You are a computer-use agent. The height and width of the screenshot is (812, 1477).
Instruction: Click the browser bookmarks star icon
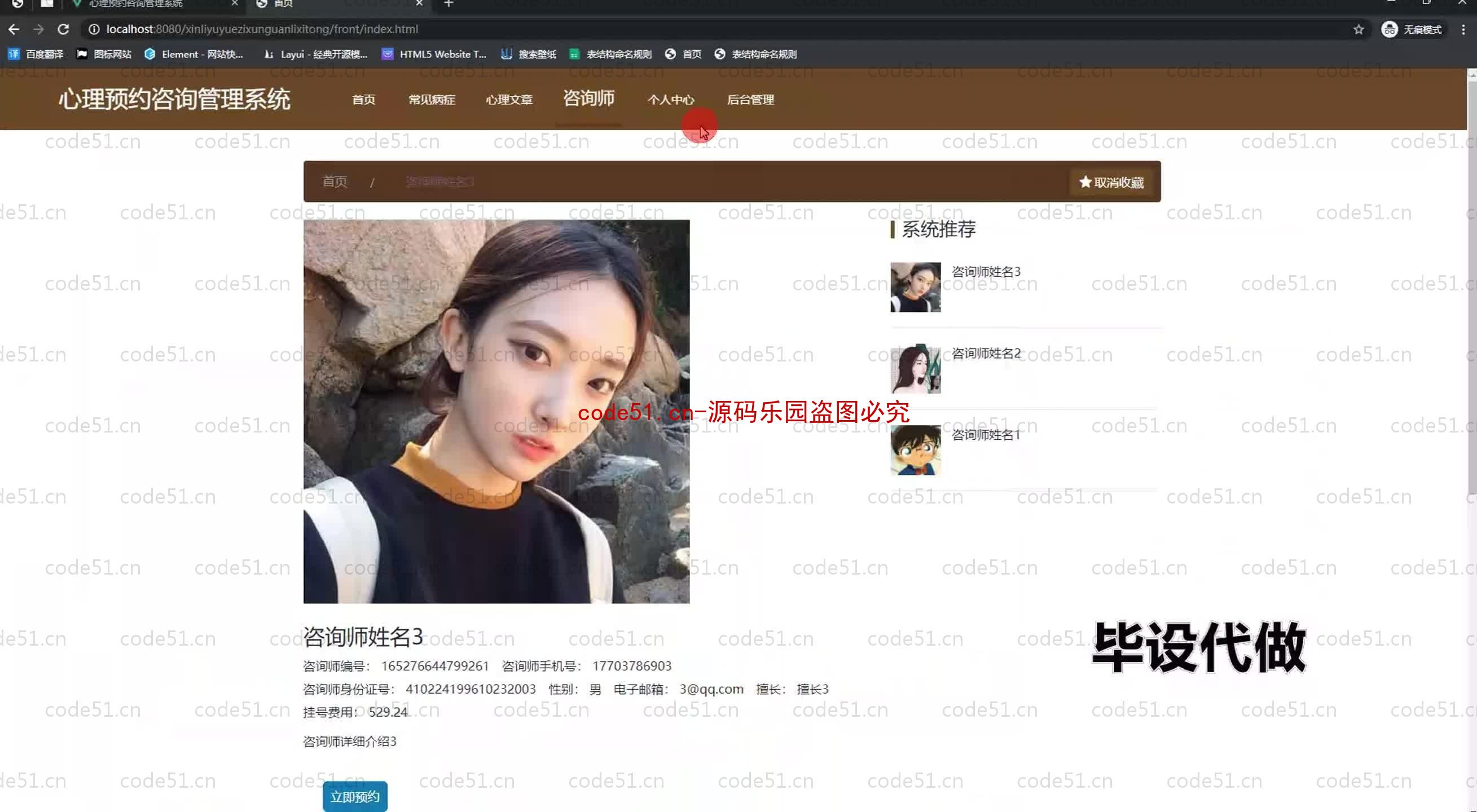1360,28
